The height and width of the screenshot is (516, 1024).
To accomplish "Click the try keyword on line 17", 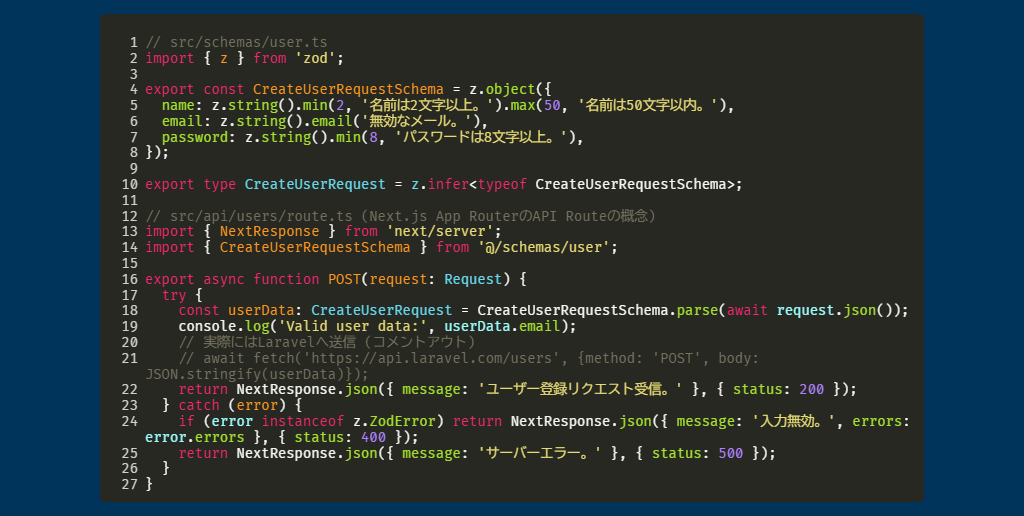I will 174,295.
